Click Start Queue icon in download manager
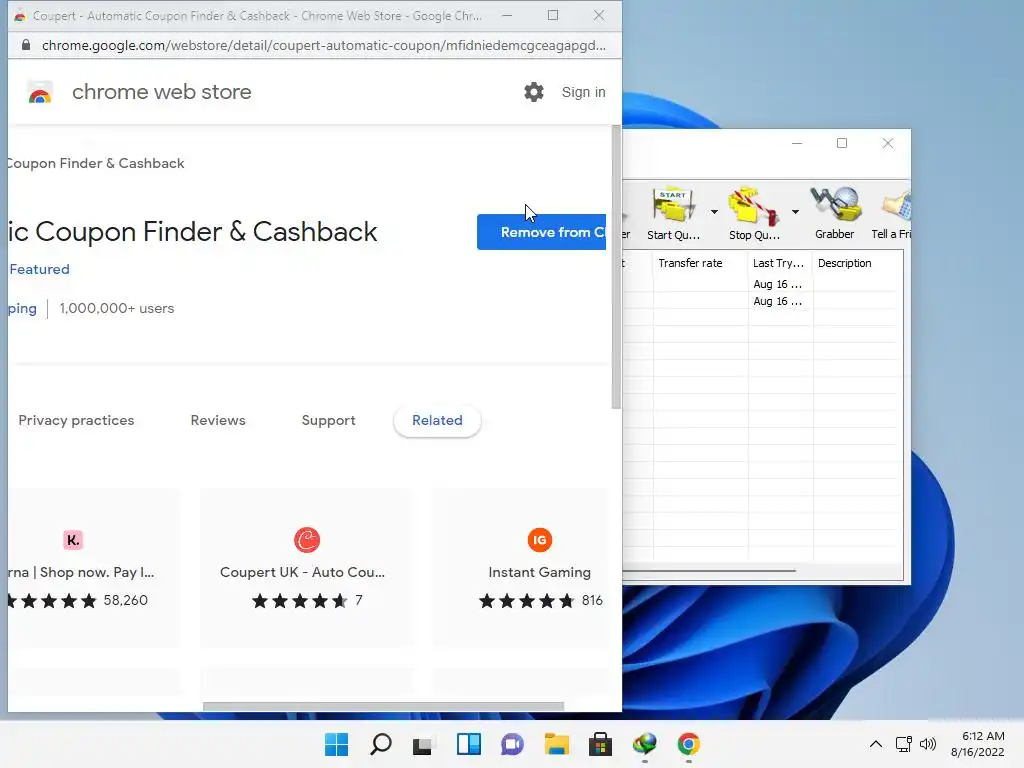 (x=673, y=205)
